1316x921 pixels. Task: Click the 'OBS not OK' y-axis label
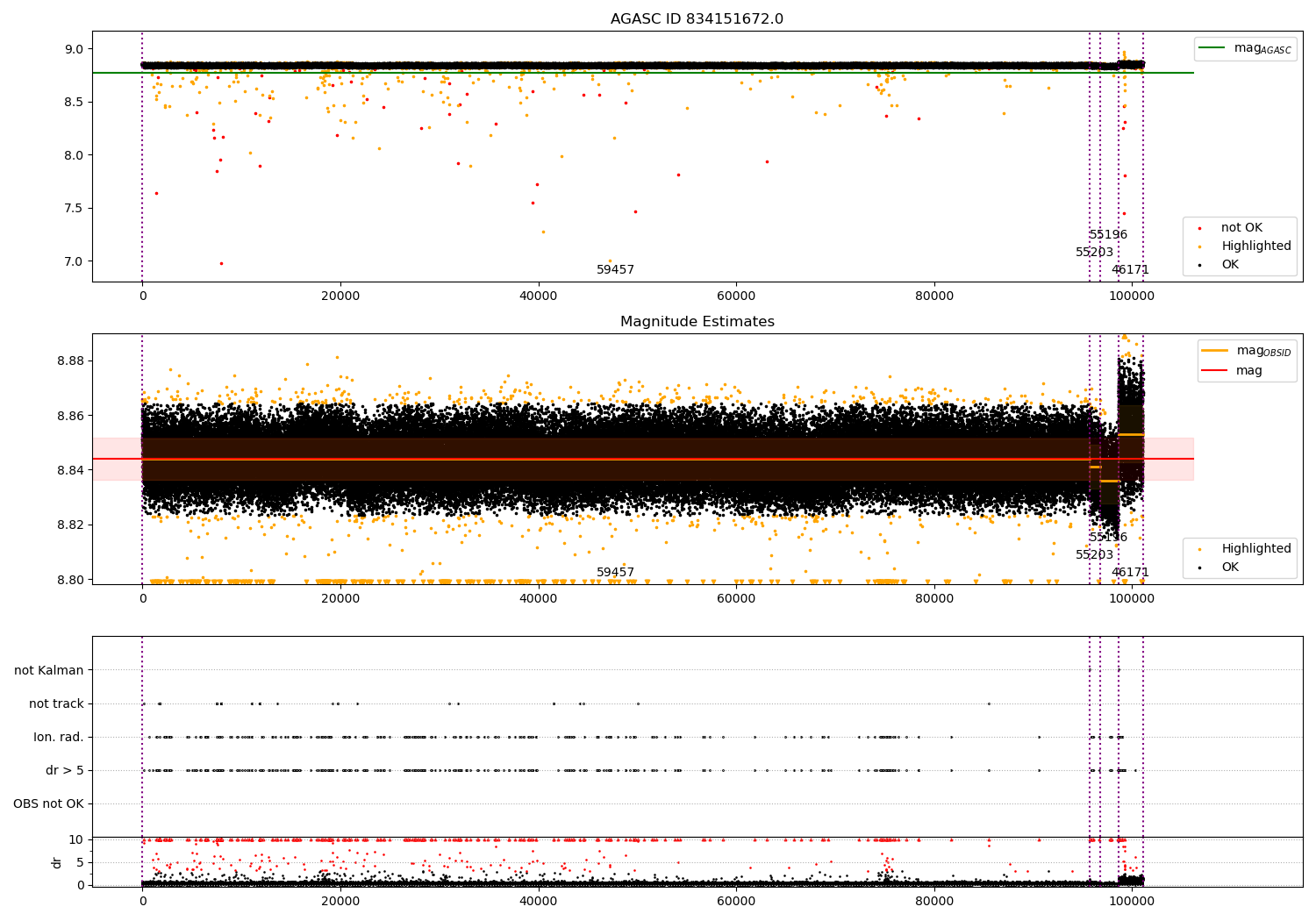pos(48,803)
